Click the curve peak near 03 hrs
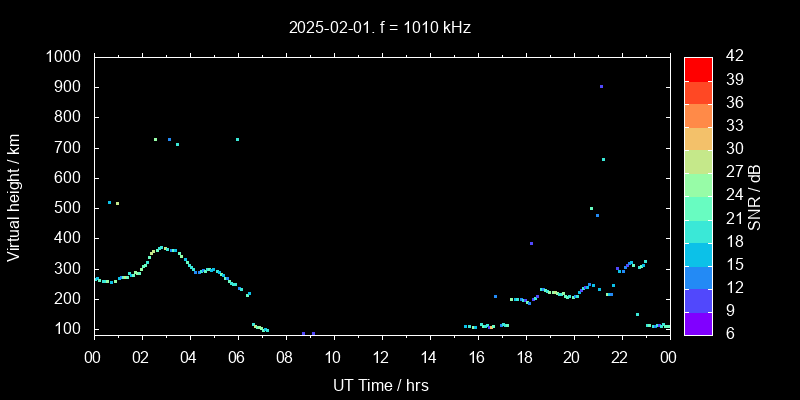The height and width of the screenshot is (400, 800). (x=161, y=247)
